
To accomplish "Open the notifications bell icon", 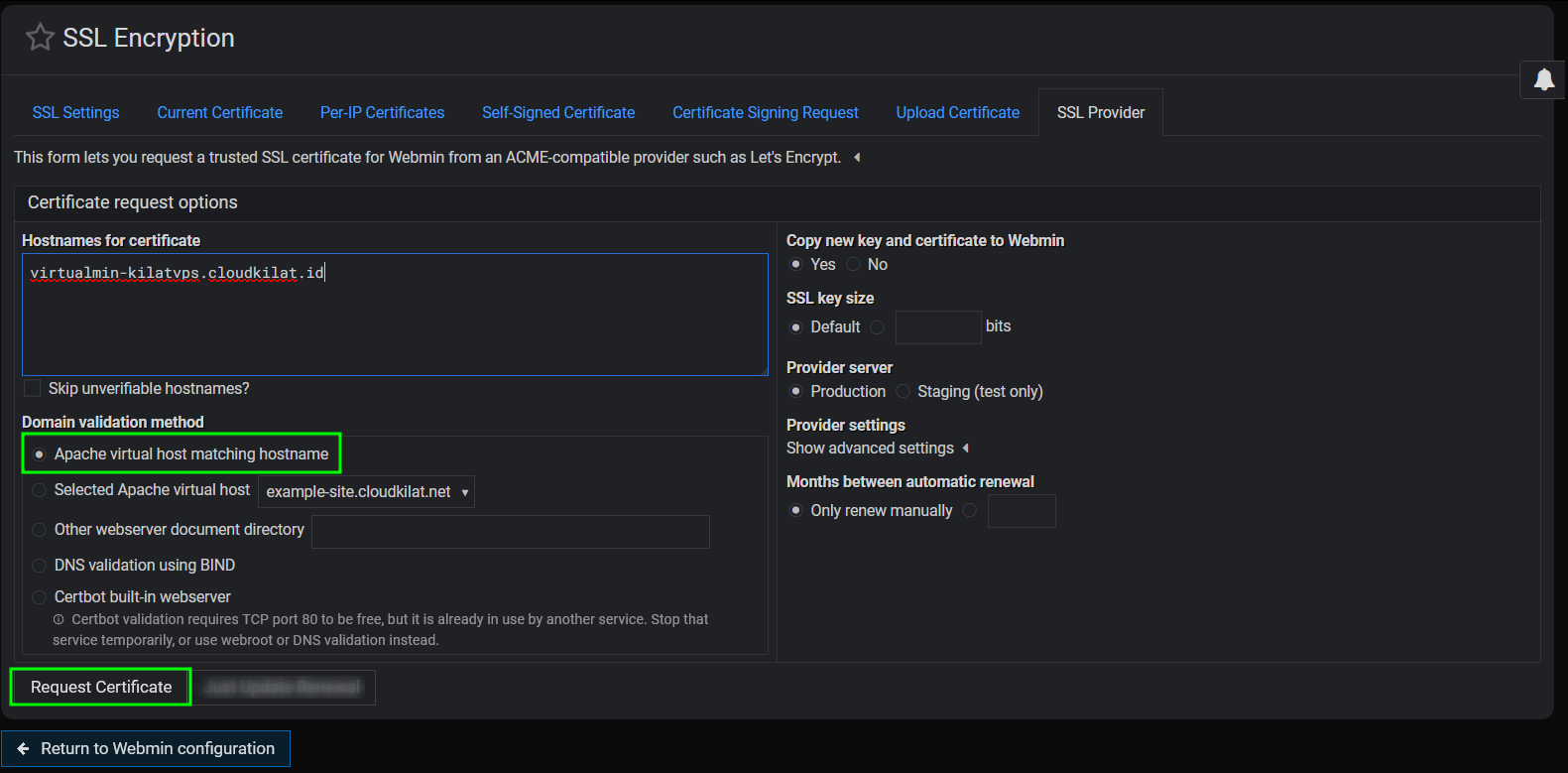I will click(x=1544, y=79).
